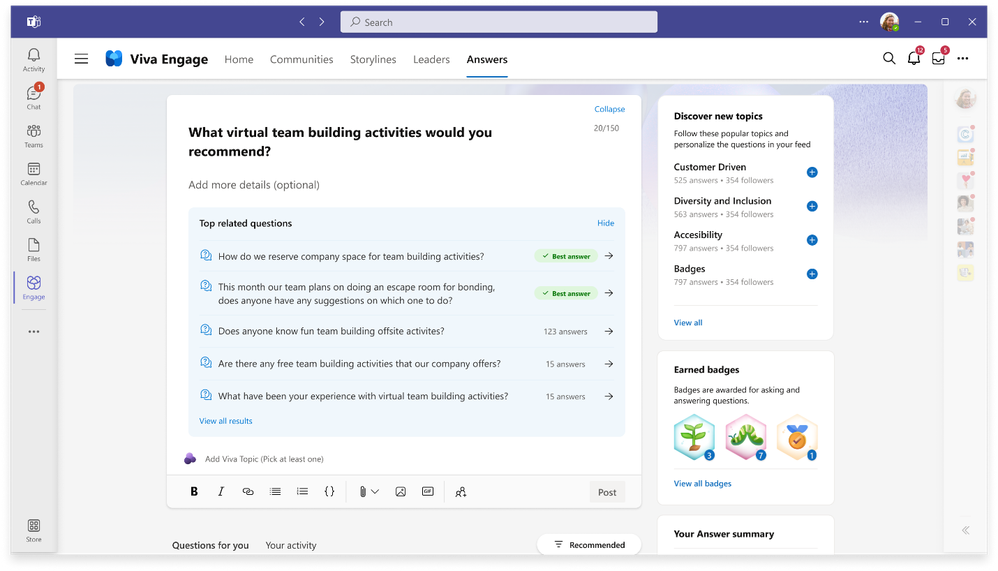The width and height of the screenshot is (998, 571).
Task: Click the Add more details field
Action: [254, 185]
